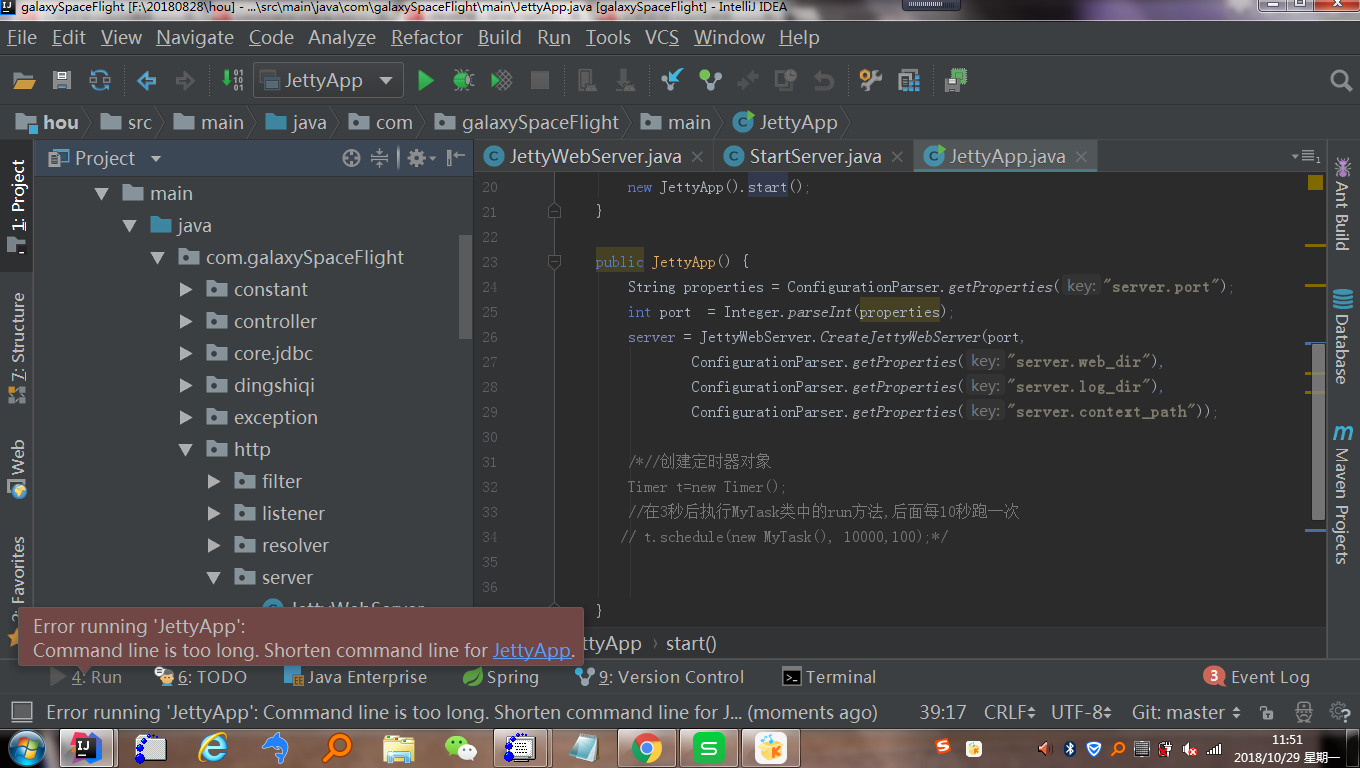
Task: Close the JettyApp.java tab
Action: (x=1080, y=157)
